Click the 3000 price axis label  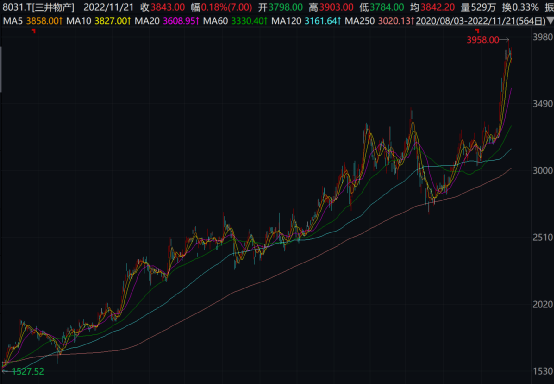[543, 170]
